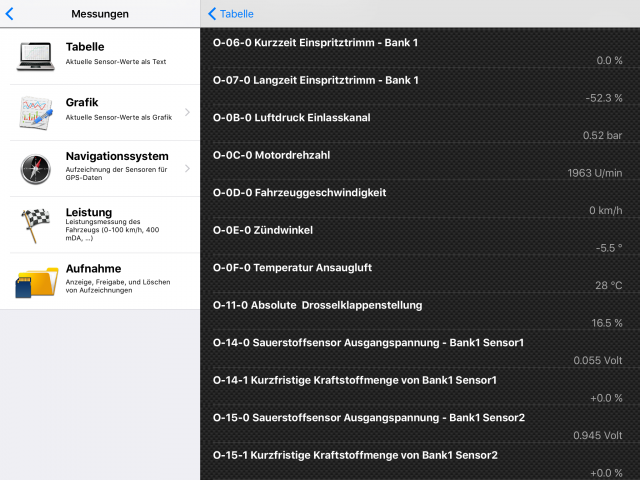640x480 pixels.
Task: Tap Anzeige, Freigabe, und Löschen description
Action: pyautogui.click(x=118, y=286)
